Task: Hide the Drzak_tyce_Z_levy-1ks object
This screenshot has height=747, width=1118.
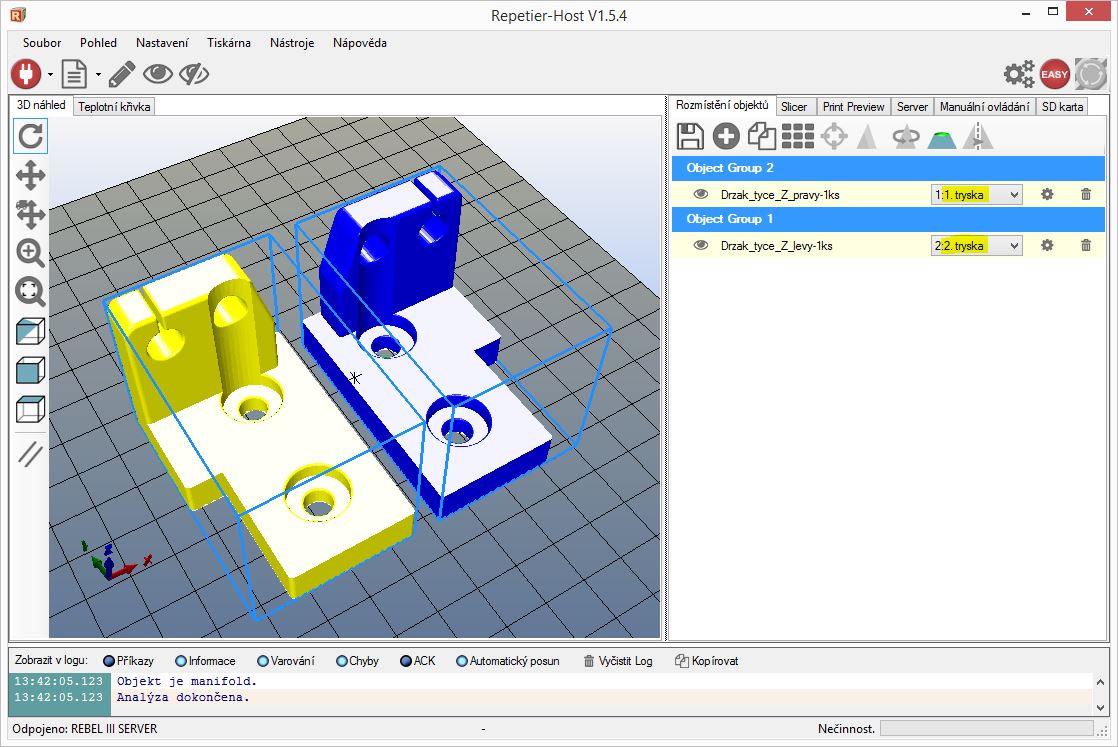Action: [x=701, y=245]
